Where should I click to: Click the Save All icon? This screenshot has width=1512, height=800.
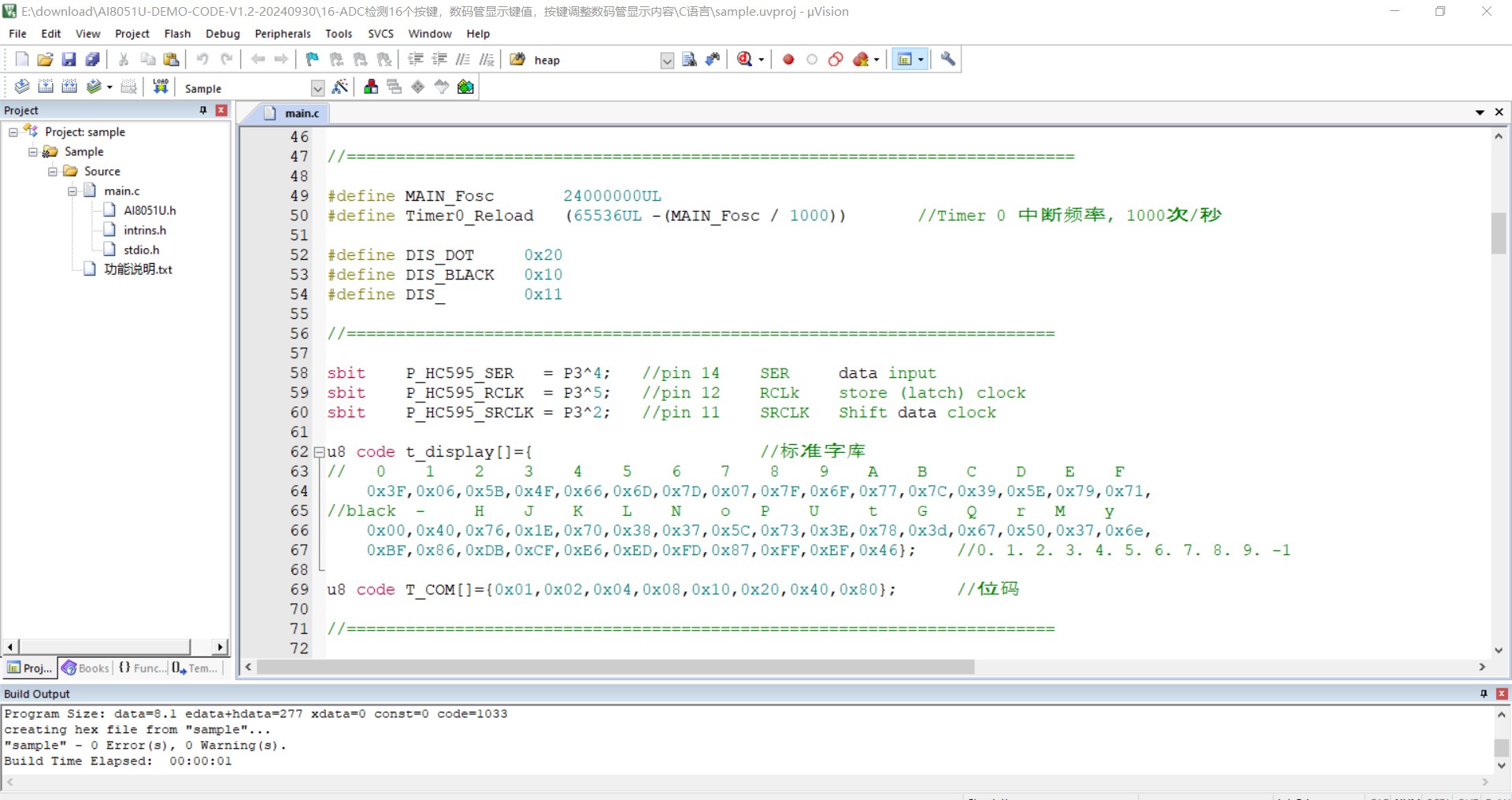tap(93, 59)
